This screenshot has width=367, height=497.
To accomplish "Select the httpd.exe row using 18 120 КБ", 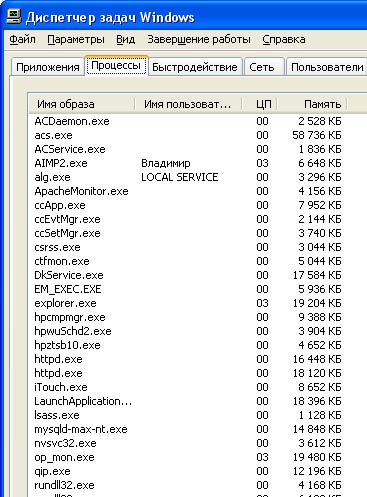I will click(x=188, y=373).
